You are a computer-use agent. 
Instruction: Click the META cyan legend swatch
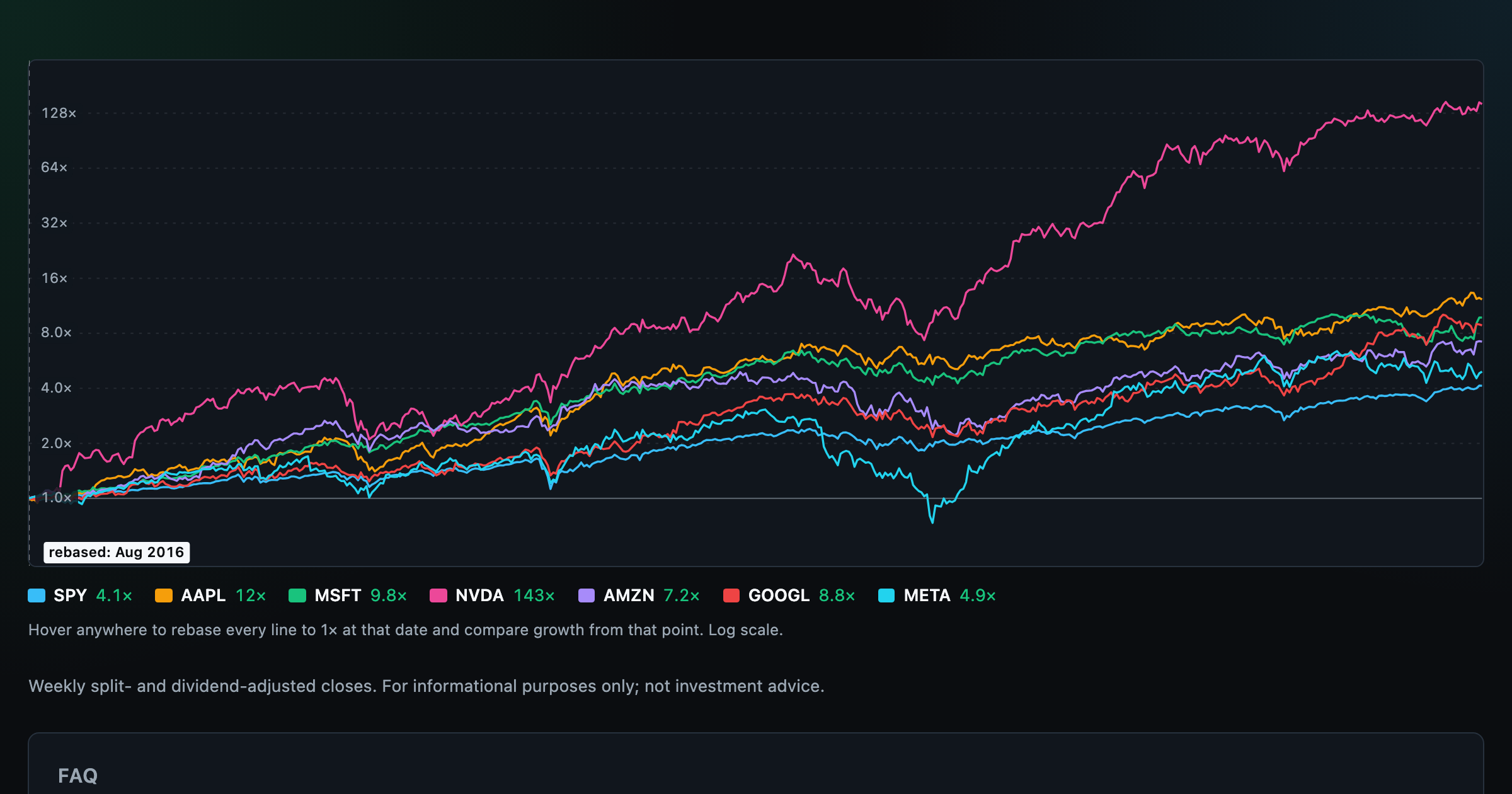click(886, 595)
